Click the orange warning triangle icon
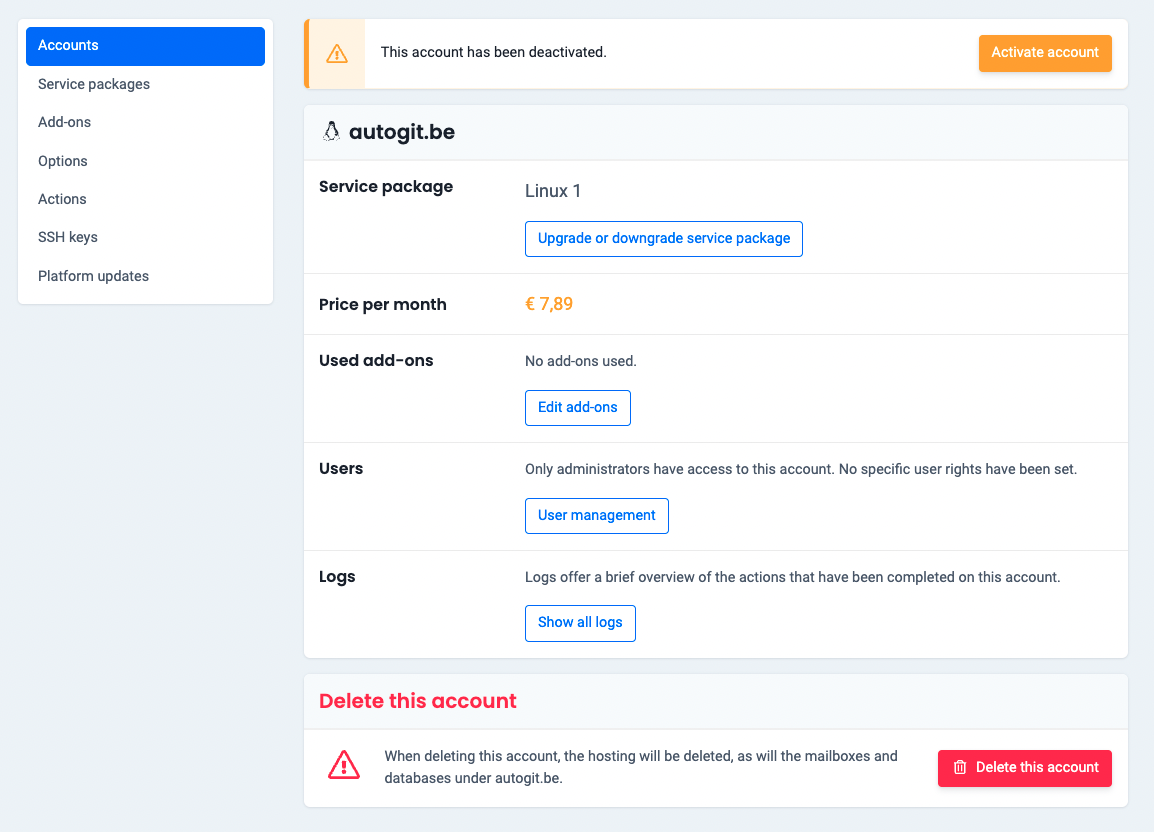The width and height of the screenshot is (1154, 832). tap(337, 53)
